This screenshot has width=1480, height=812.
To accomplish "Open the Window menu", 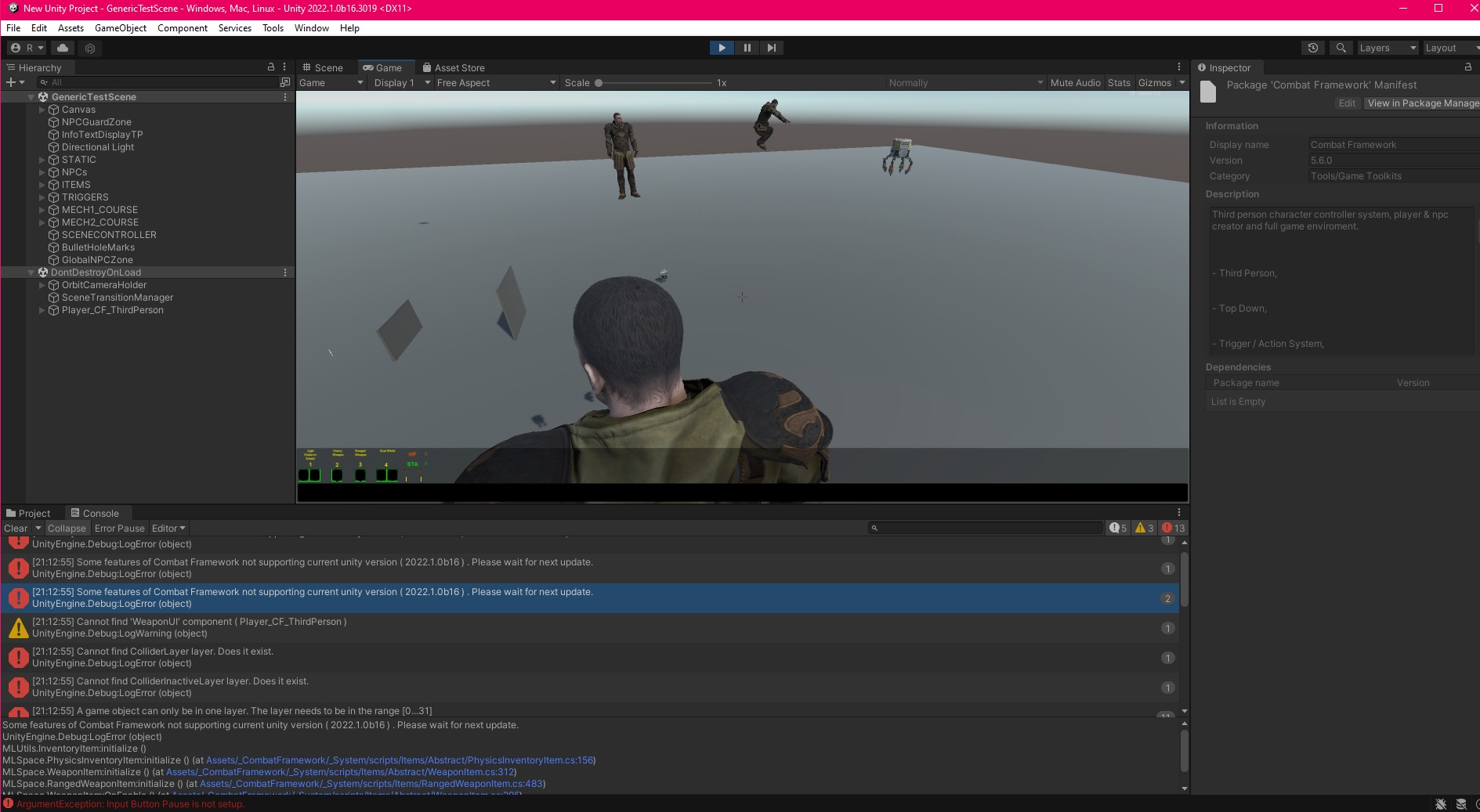I will pos(312,27).
